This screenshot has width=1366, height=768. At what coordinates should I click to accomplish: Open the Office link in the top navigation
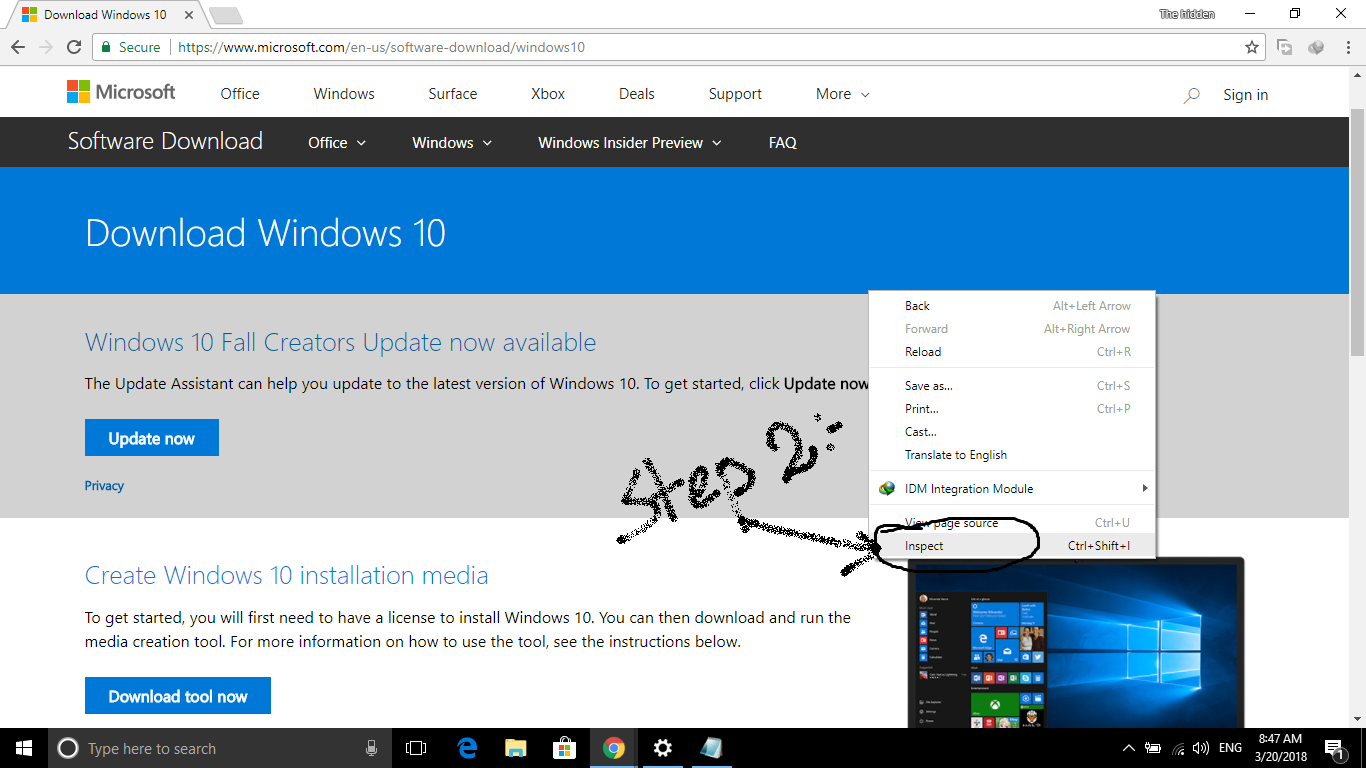tap(240, 94)
